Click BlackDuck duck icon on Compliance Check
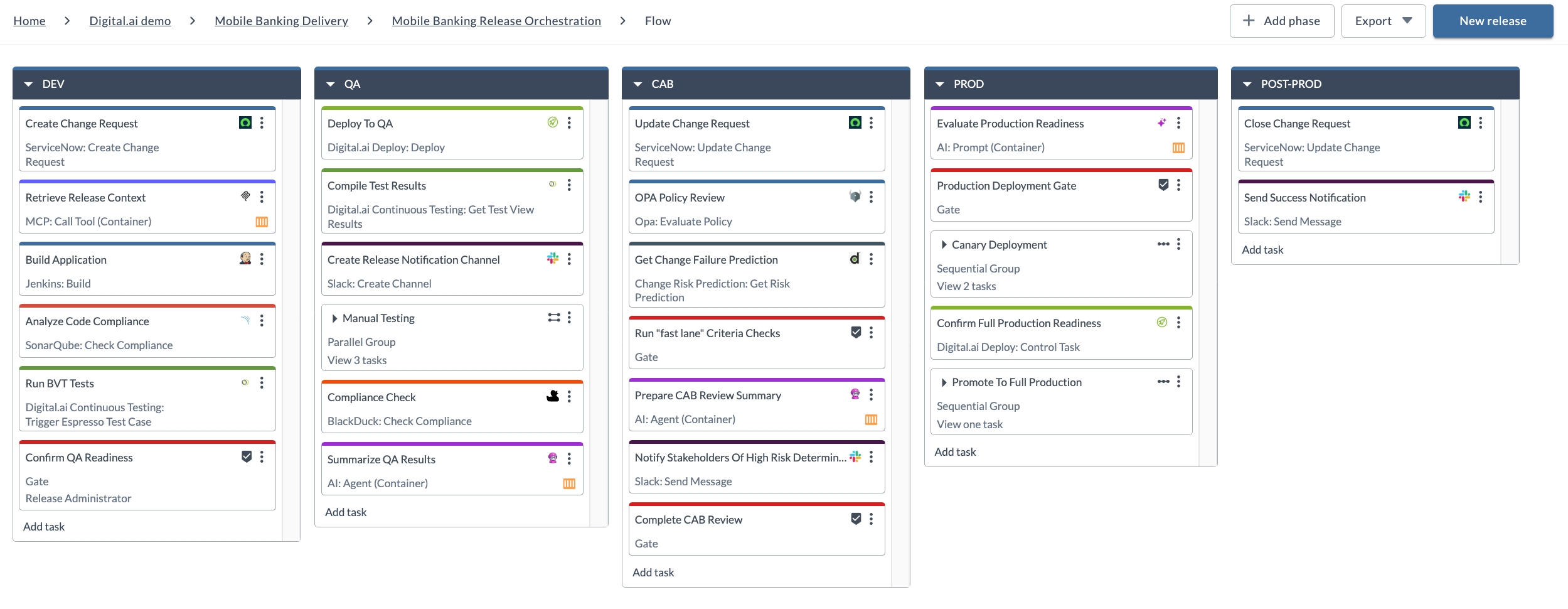1568x609 pixels. [x=553, y=396]
